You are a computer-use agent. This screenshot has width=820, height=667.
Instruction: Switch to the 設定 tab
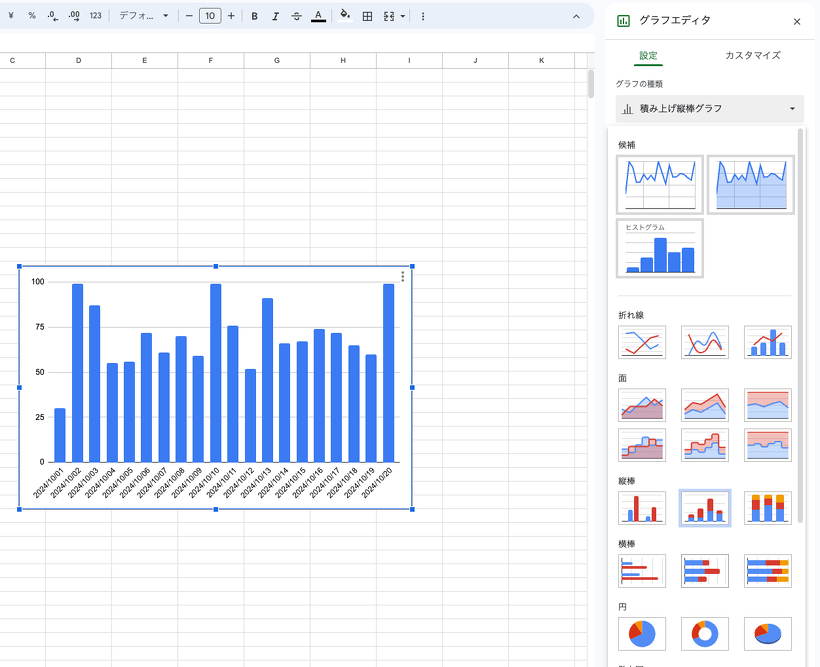(x=648, y=55)
